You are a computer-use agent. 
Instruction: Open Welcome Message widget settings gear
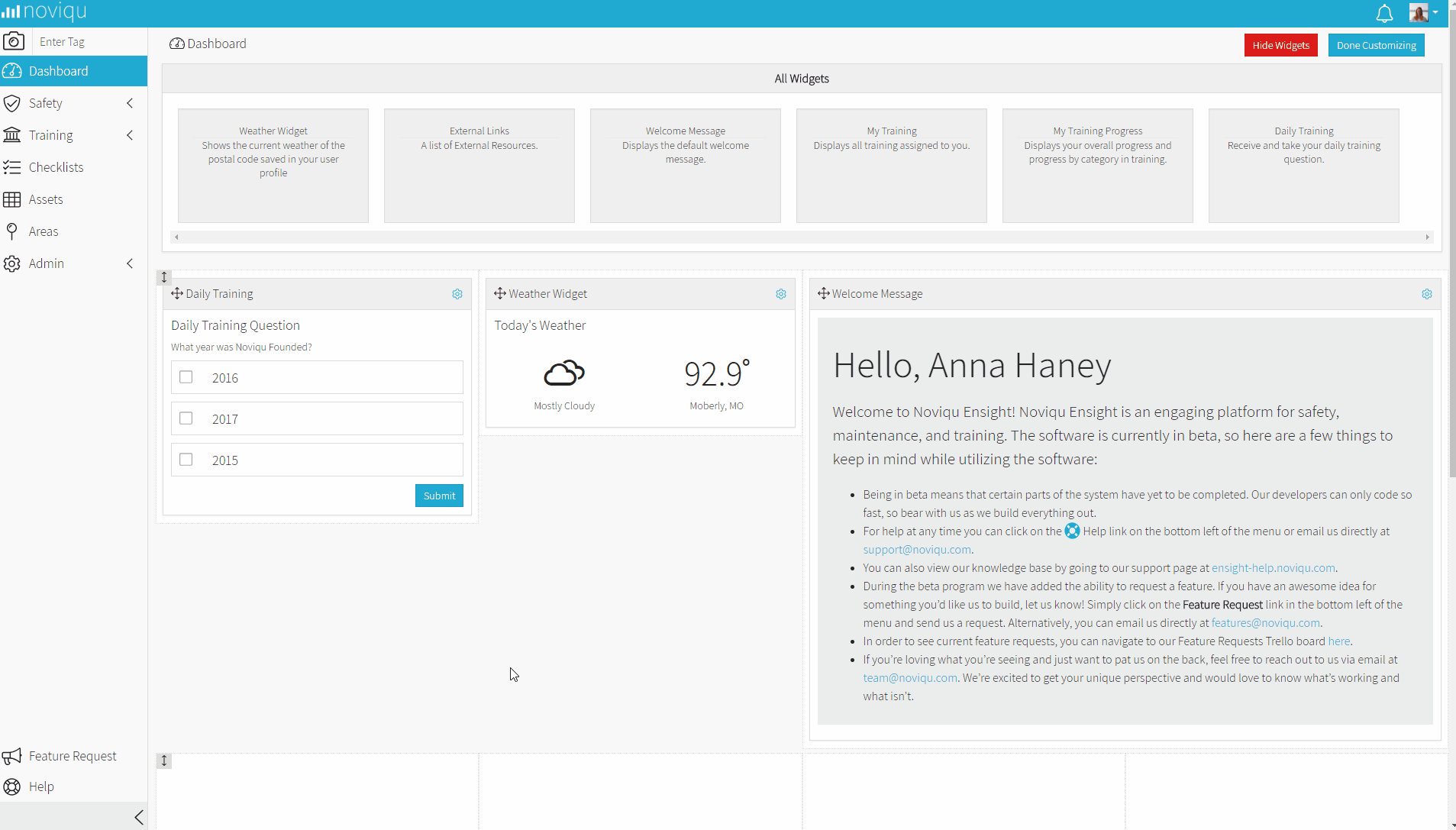[1427, 294]
